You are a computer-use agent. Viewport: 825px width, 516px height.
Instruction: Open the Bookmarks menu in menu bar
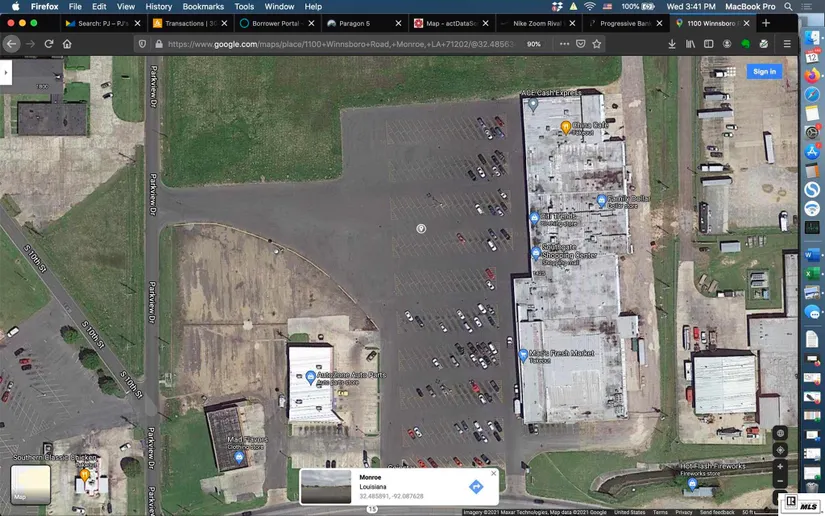[203, 6]
